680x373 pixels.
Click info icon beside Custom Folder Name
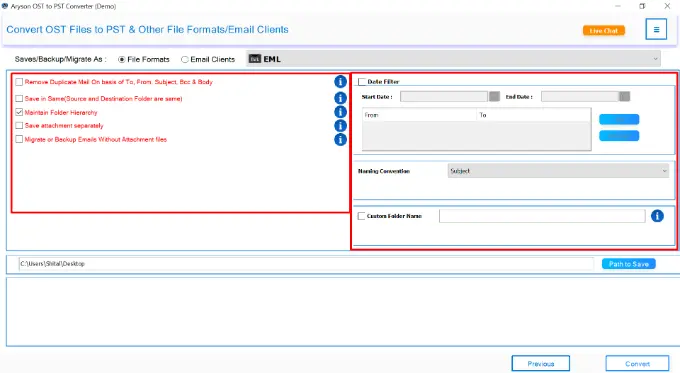pos(657,216)
